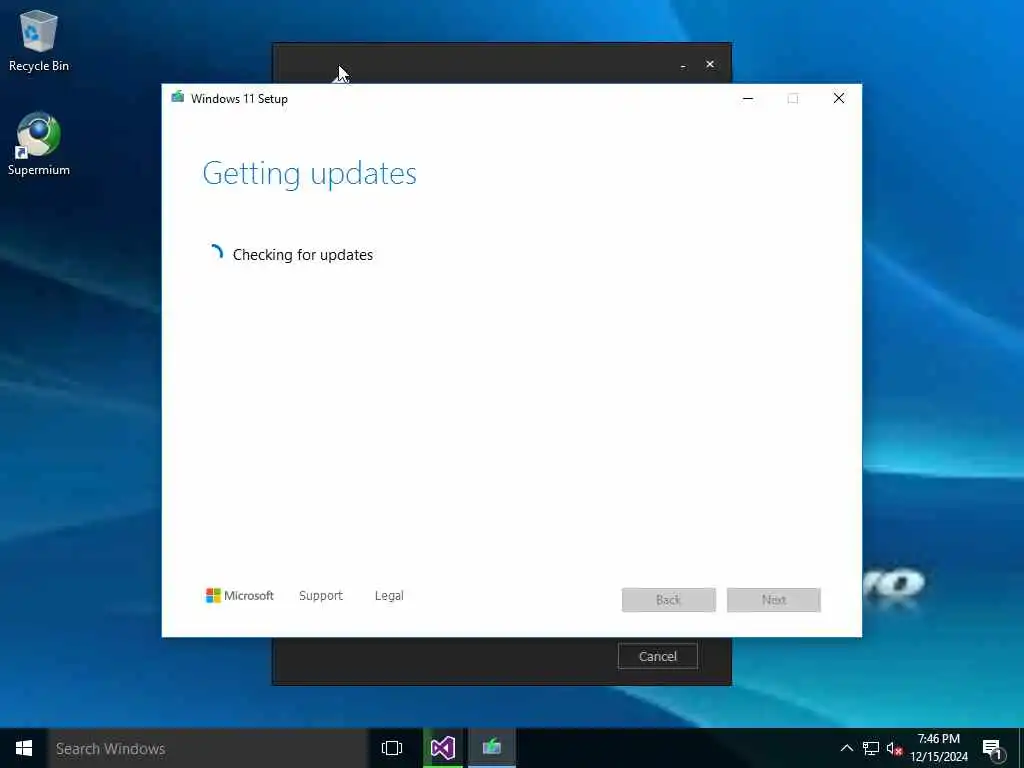Open the clock showing 7:46 PM
Screen dimensions: 1024x768
pos(939,748)
